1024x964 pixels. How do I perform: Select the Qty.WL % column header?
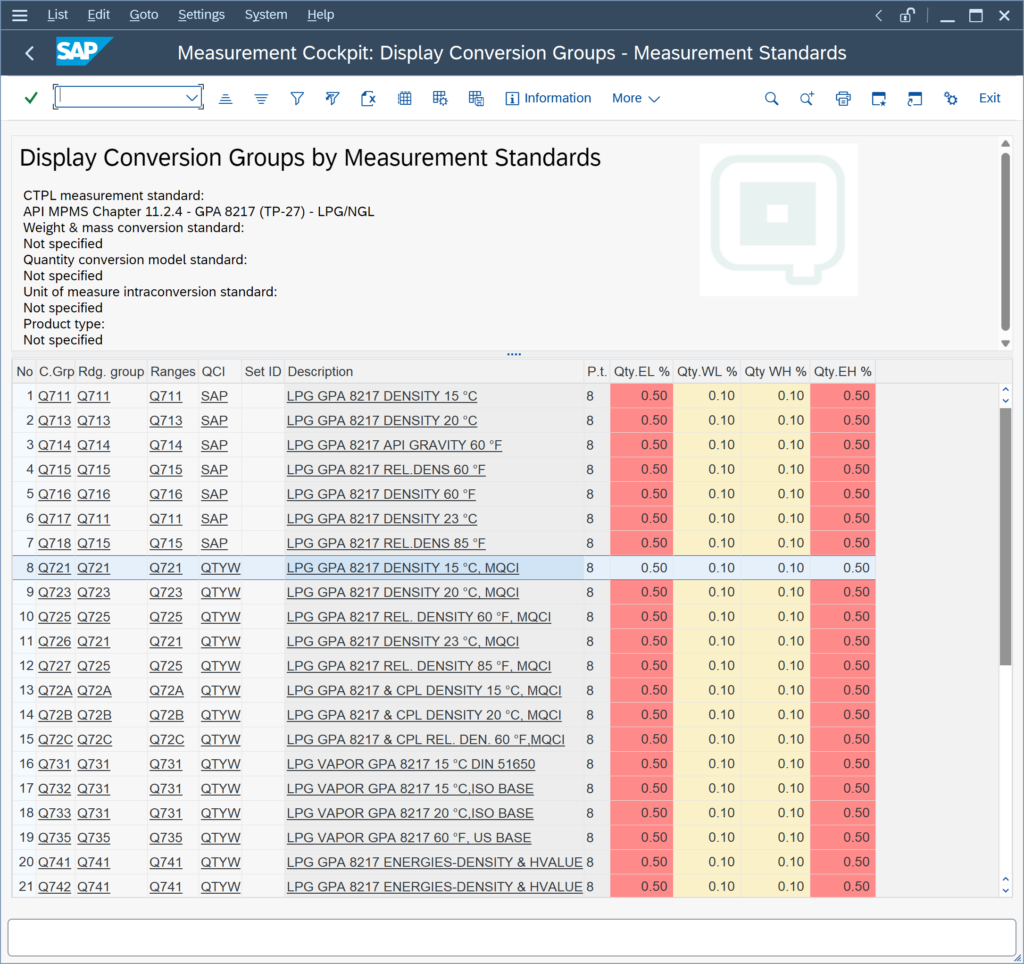[x=707, y=372]
